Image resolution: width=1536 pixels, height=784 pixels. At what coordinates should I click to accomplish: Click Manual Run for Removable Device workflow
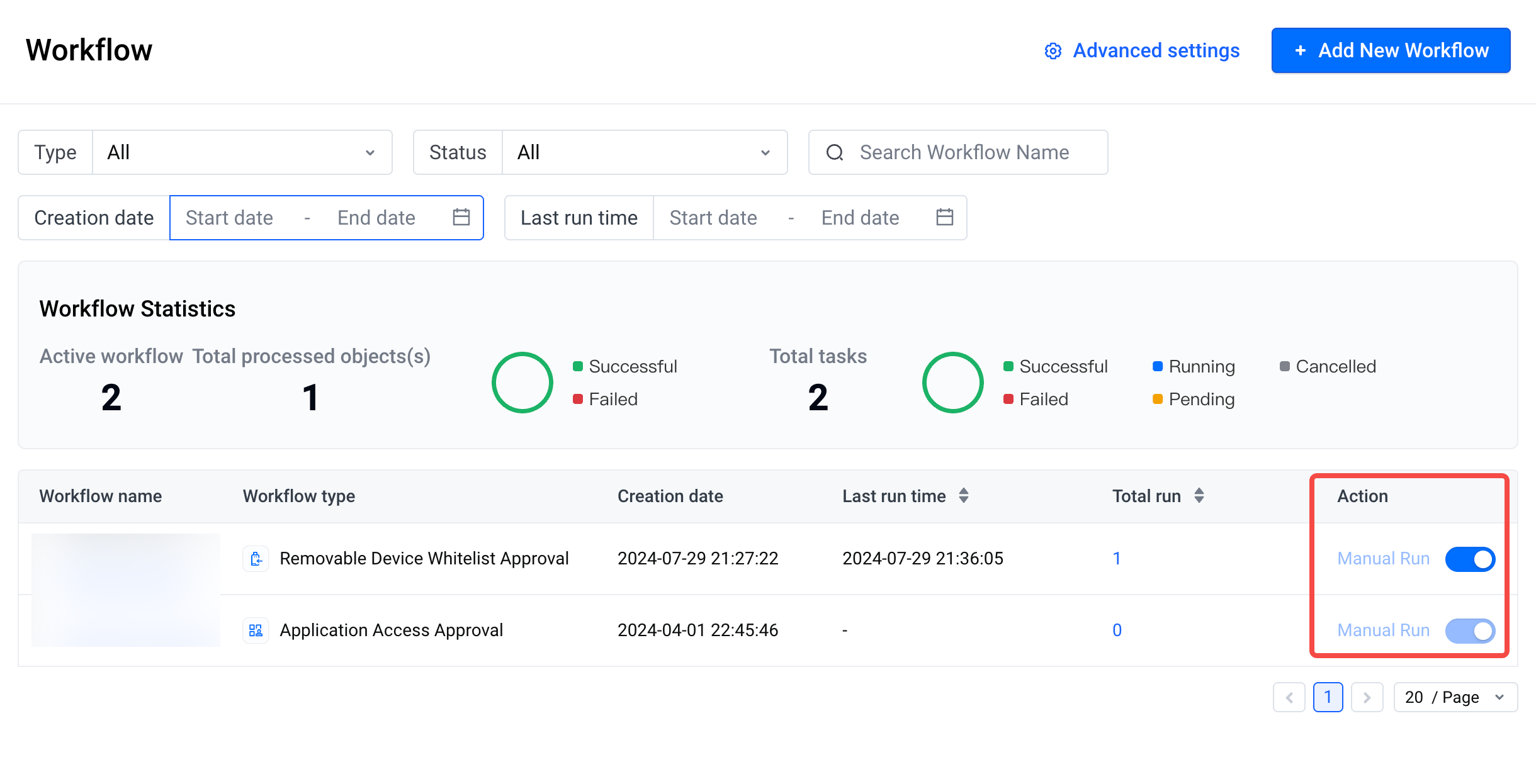point(1383,559)
